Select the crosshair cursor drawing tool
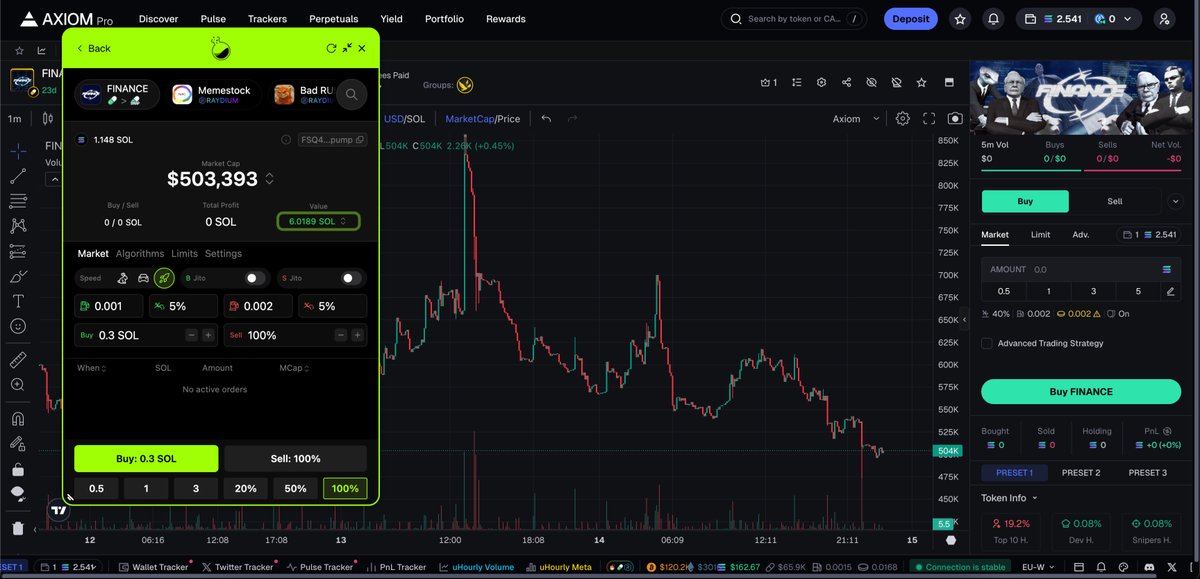1200x579 pixels. (18, 151)
